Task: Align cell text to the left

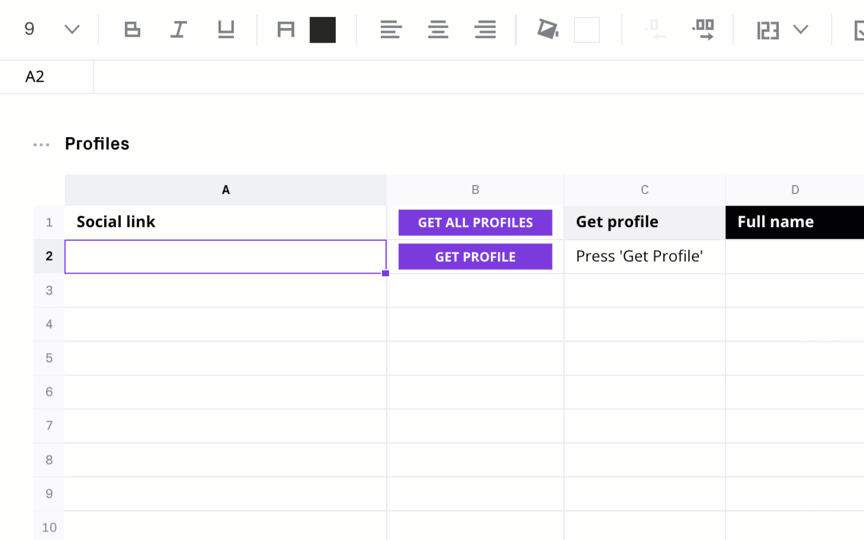Action: 391,29
